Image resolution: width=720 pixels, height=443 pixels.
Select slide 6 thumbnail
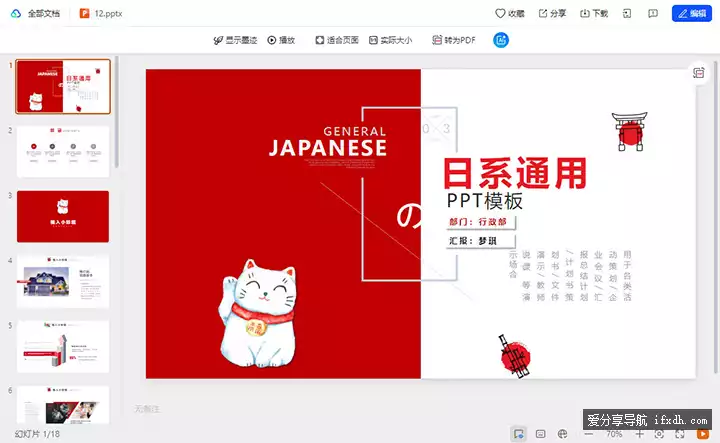tap(63, 404)
